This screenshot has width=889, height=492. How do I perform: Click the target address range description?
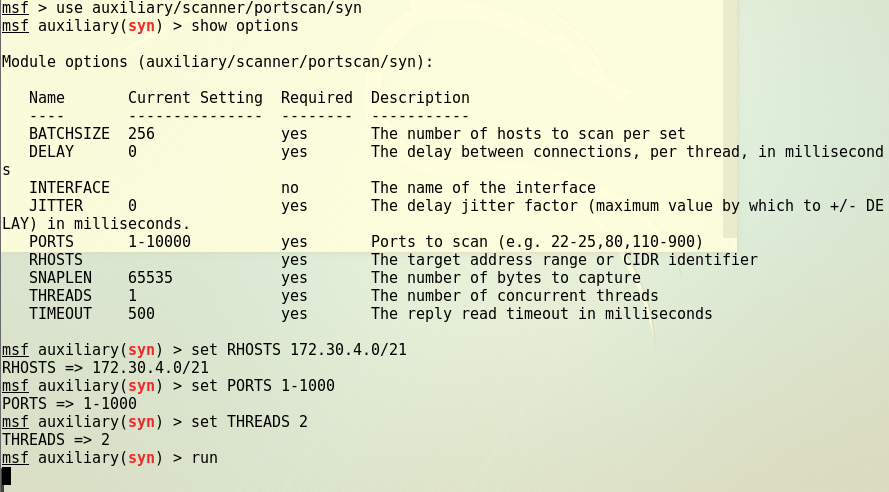(x=564, y=260)
